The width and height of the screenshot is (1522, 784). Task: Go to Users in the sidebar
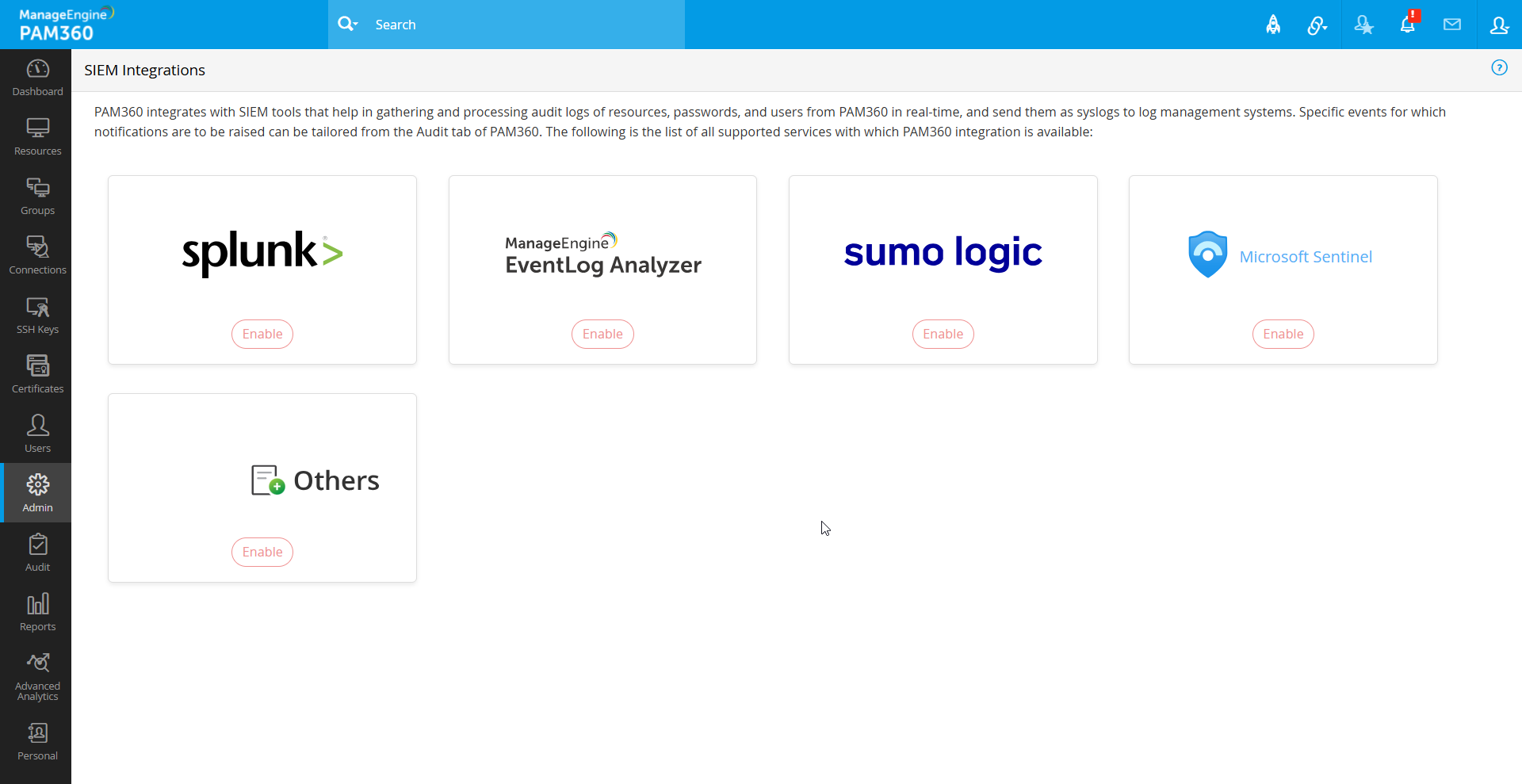pyautogui.click(x=37, y=434)
